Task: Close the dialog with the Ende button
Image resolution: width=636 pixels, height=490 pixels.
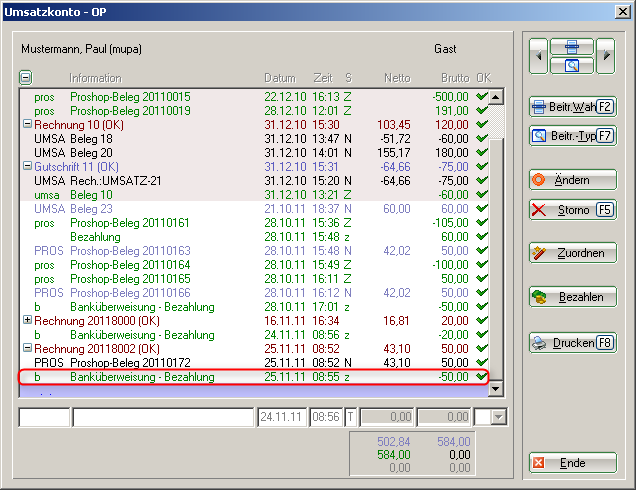Action: (x=573, y=463)
